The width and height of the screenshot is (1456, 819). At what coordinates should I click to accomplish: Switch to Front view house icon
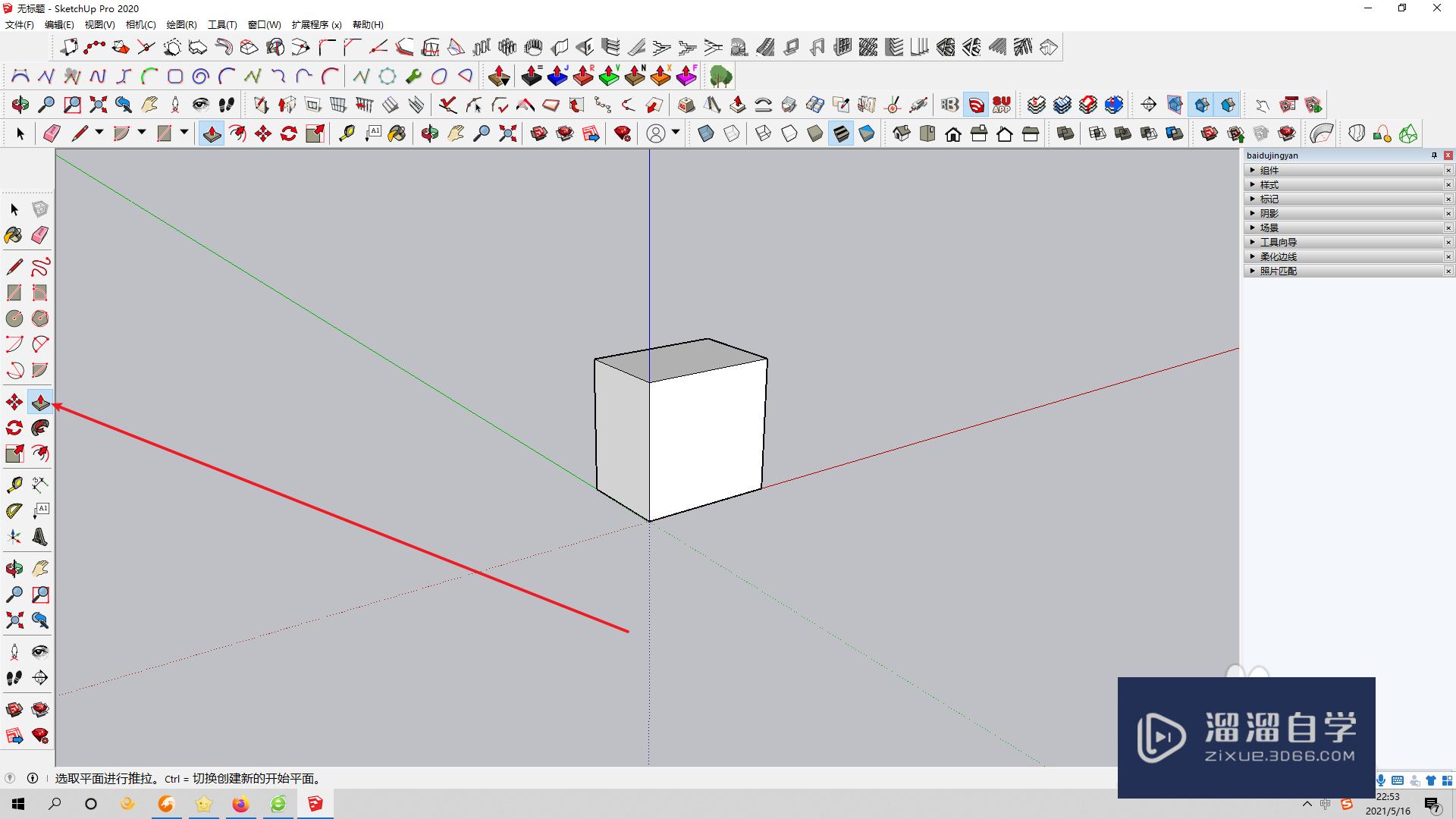pyautogui.click(x=953, y=134)
